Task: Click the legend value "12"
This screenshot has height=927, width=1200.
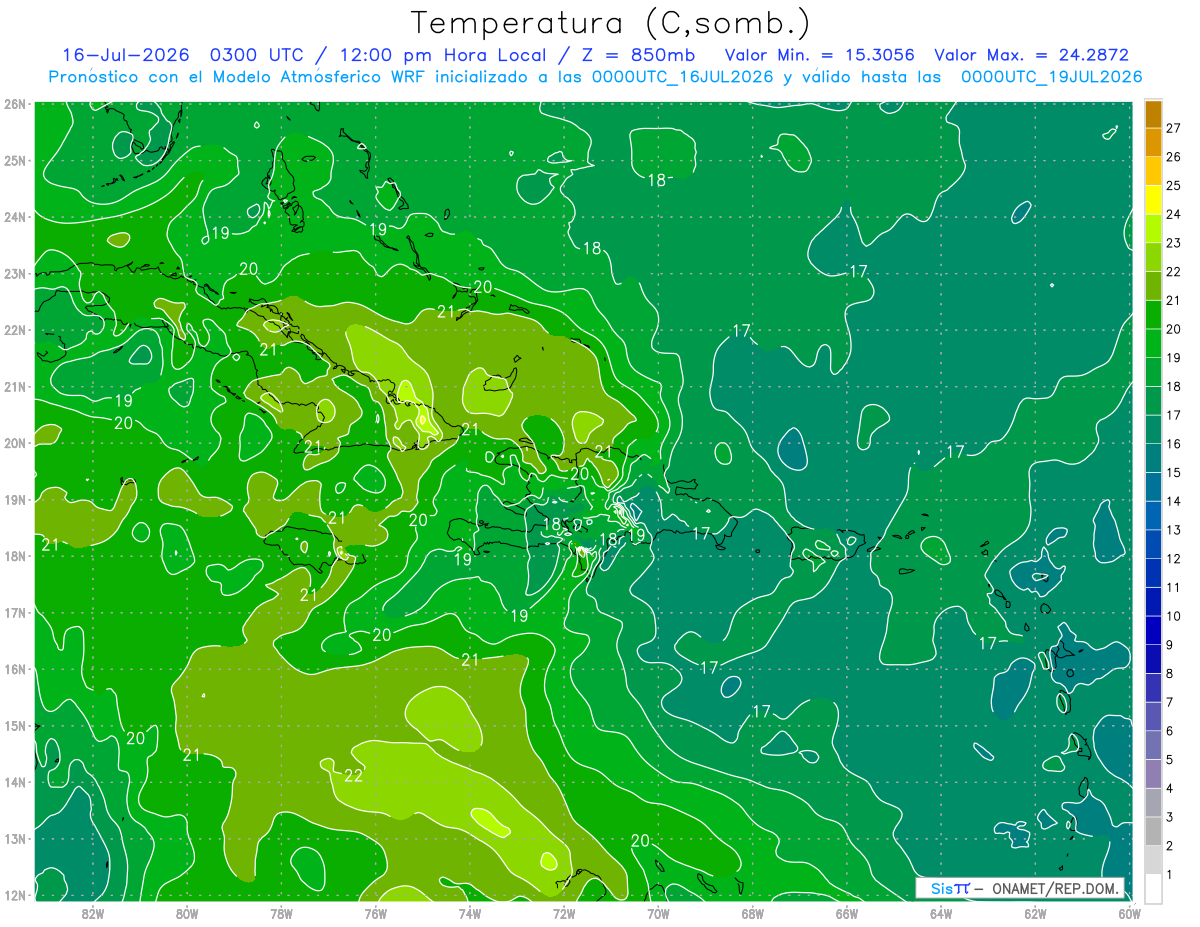Action: (x=1174, y=558)
